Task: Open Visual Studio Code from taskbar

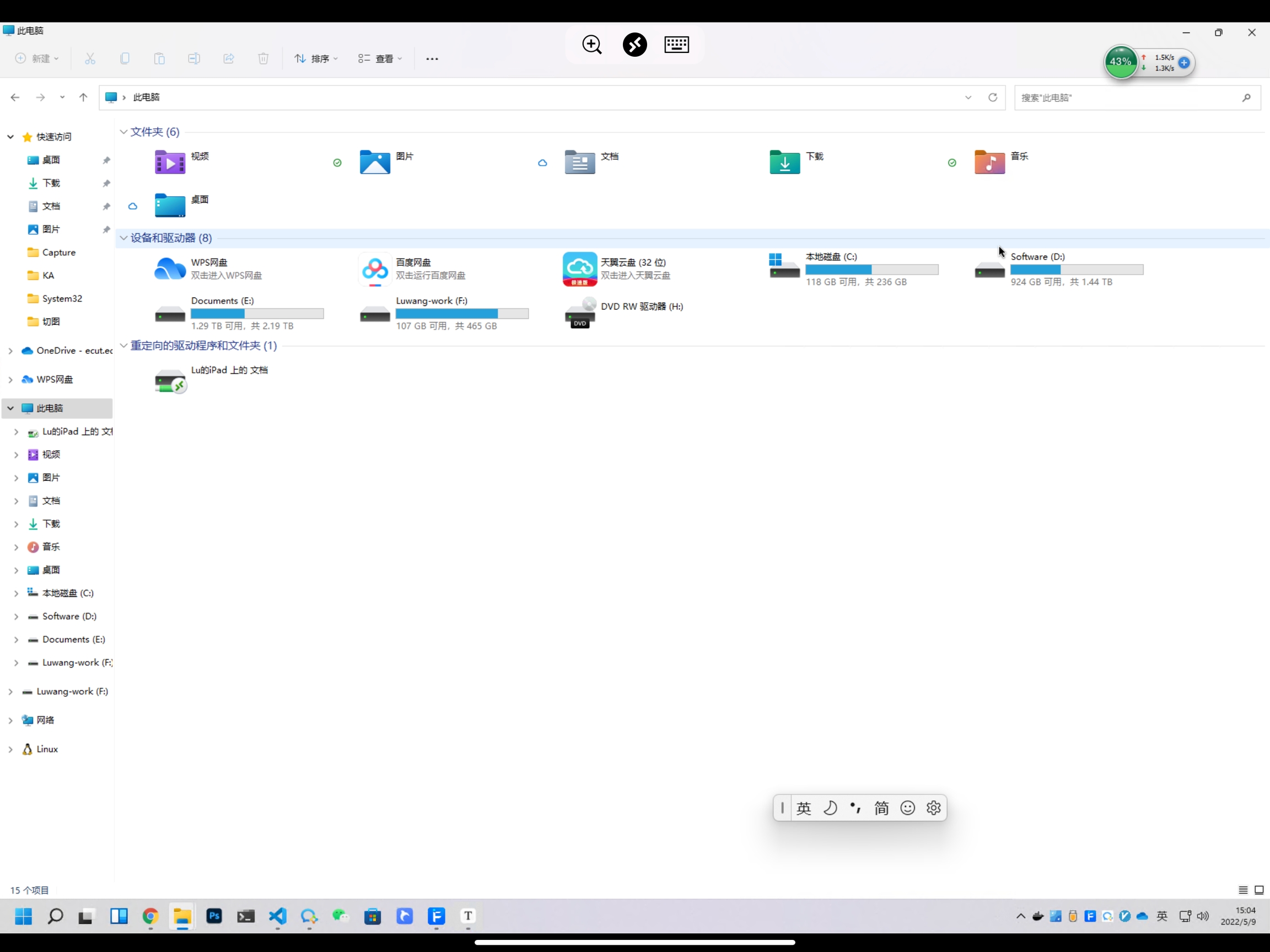Action: click(x=278, y=916)
